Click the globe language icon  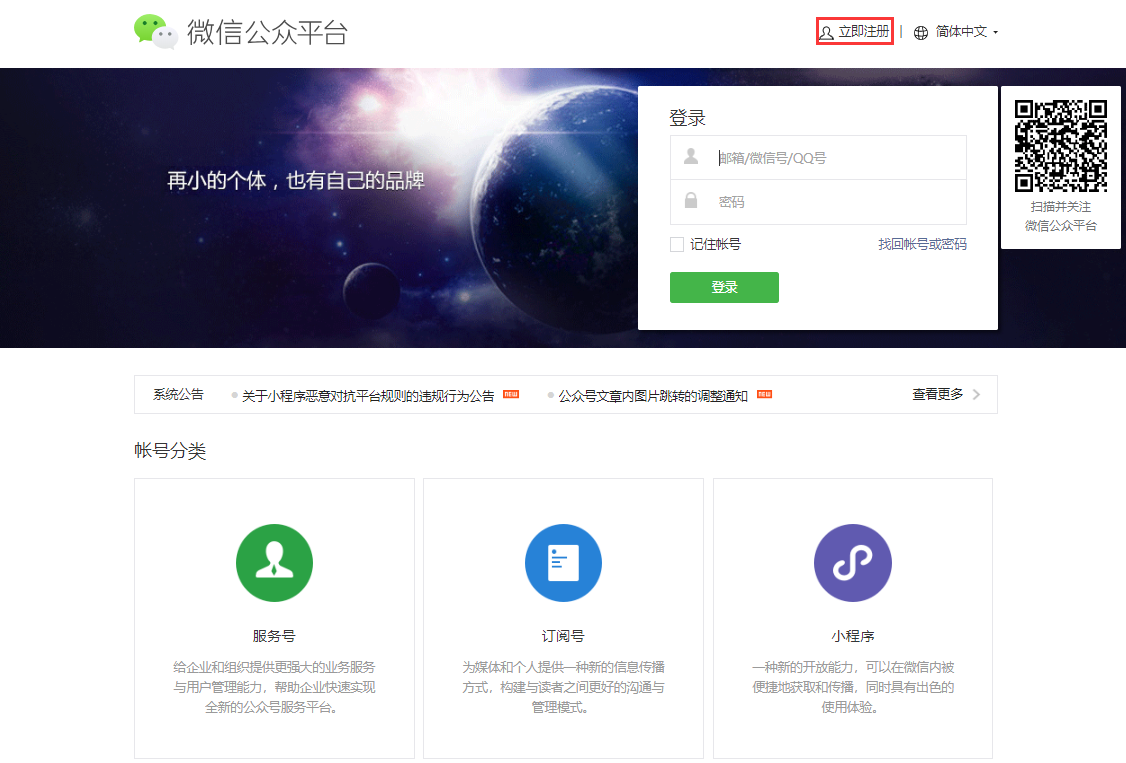(921, 32)
